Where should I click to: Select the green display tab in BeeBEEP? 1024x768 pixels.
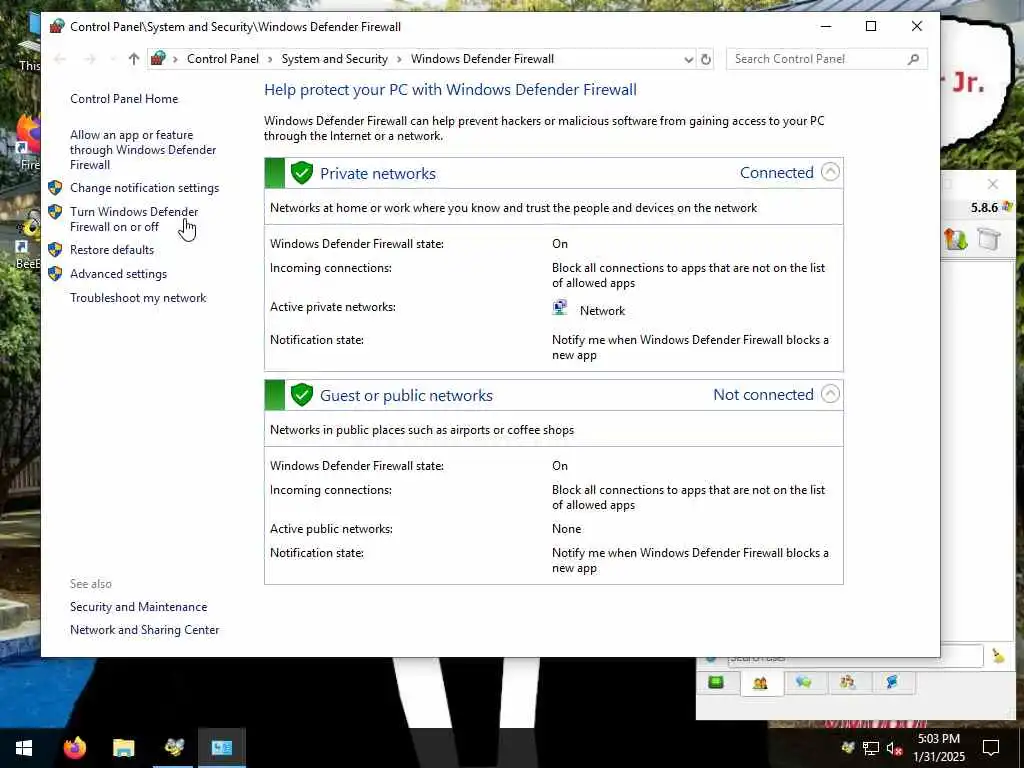point(716,682)
